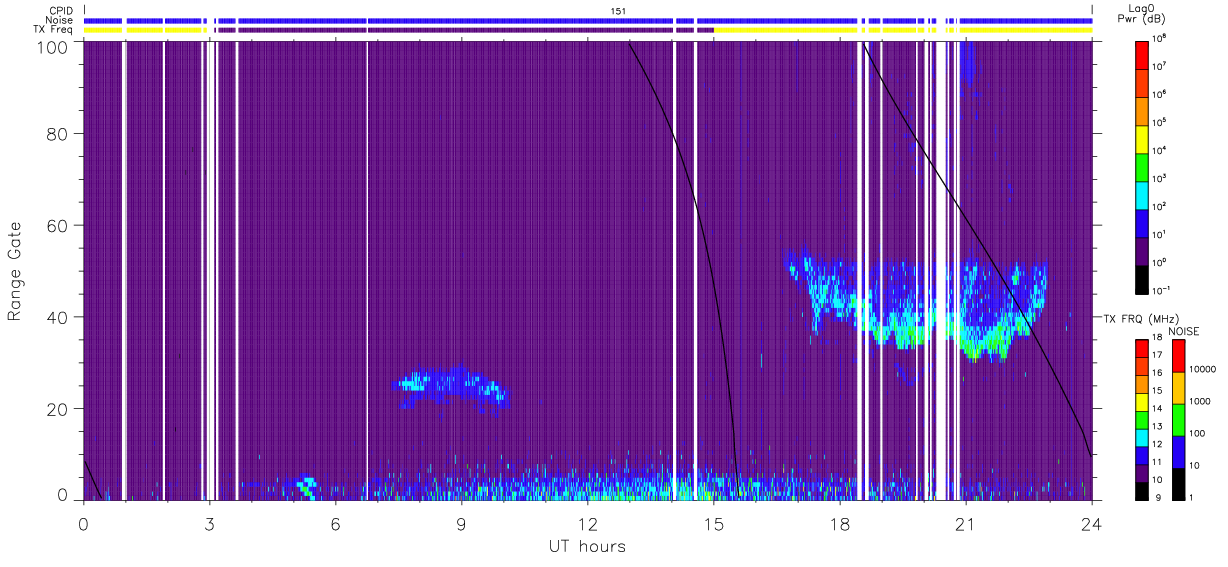Click the Noise row label at top left
Image resolution: width=1228 pixels, height=567 pixels.
tap(59, 20)
